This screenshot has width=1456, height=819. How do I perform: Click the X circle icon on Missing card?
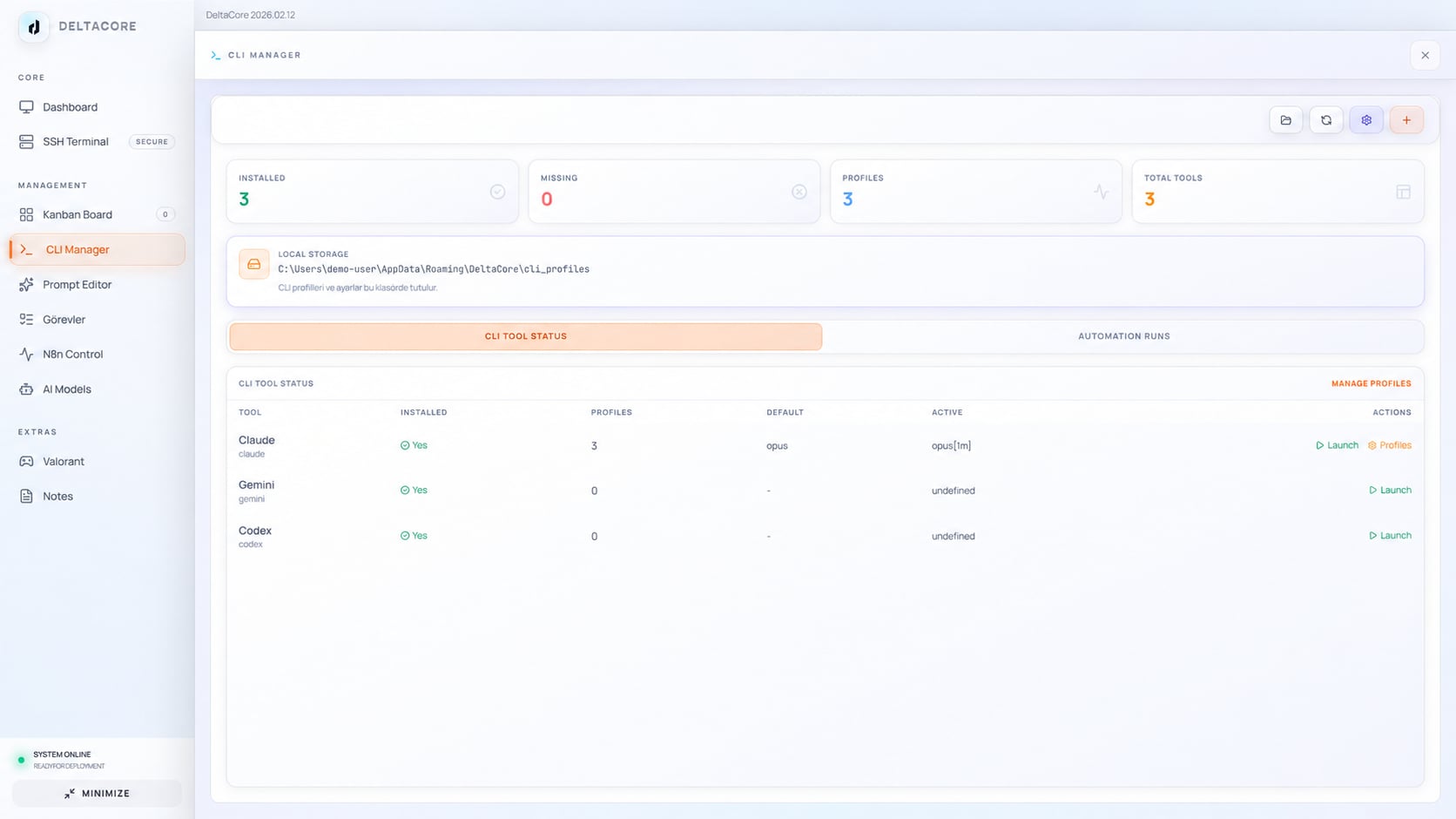[799, 192]
